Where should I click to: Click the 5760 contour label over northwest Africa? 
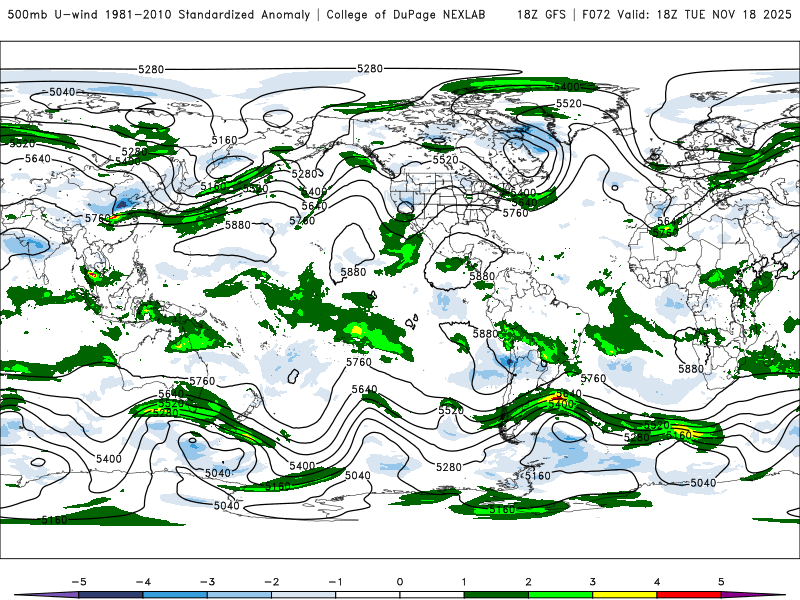click(x=666, y=233)
